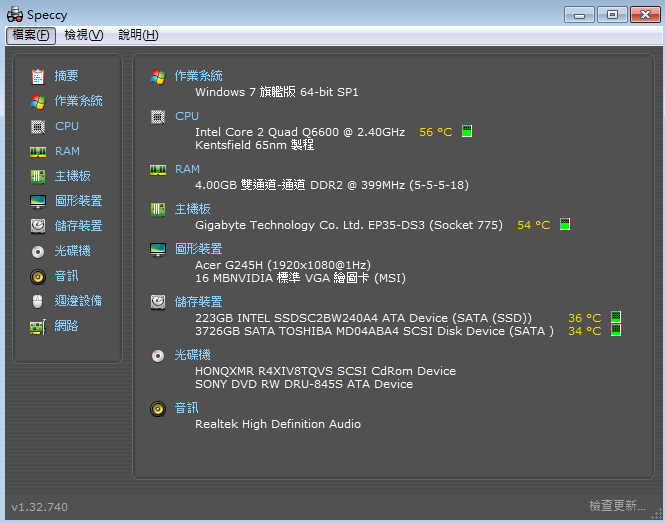Select CPU label in the sidebar
665x523 pixels.
point(67,126)
